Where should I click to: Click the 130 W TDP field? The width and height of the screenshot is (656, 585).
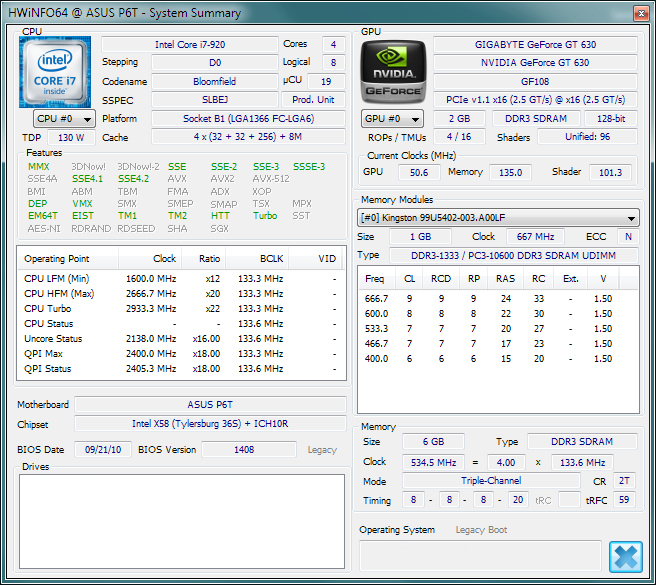pos(71,138)
